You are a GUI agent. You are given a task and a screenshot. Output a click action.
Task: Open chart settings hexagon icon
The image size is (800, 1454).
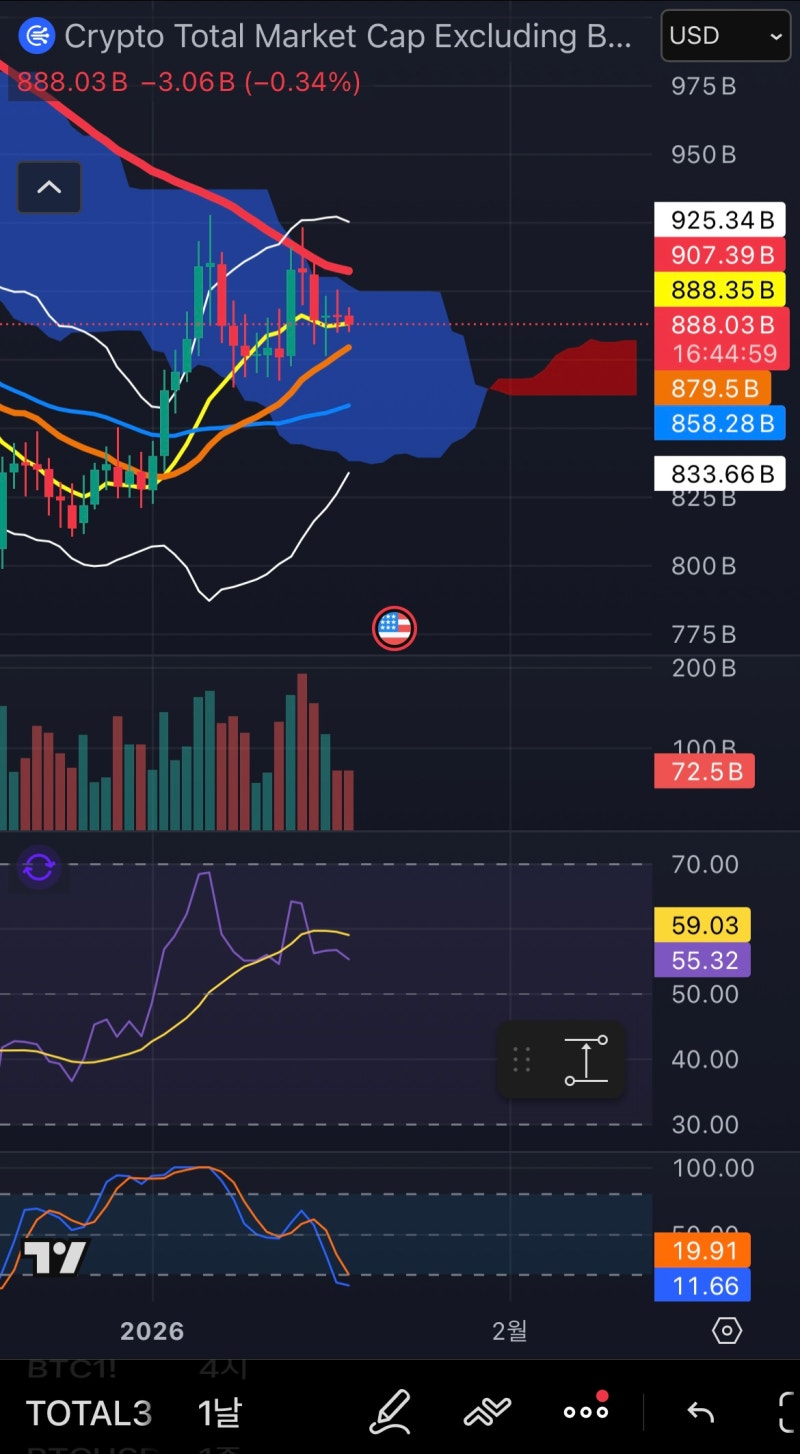pyautogui.click(x=727, y=1331)
